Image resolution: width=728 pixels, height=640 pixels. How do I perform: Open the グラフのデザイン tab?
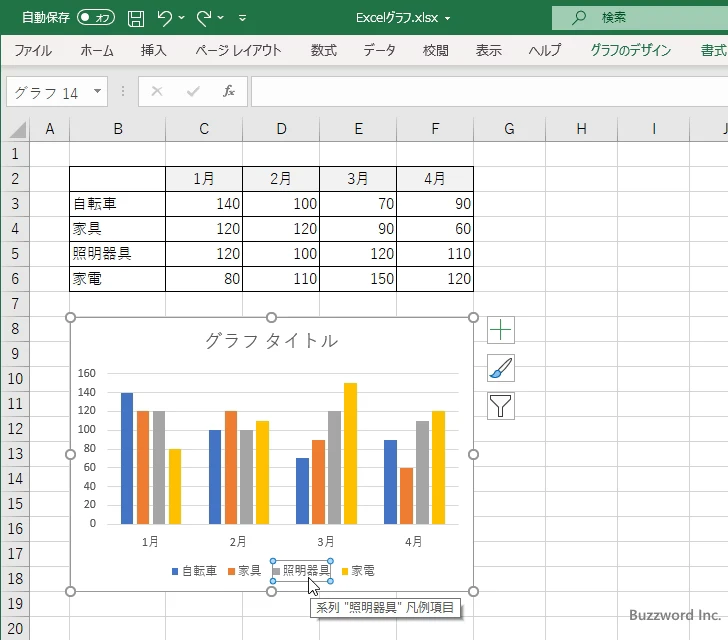point(630,50)
